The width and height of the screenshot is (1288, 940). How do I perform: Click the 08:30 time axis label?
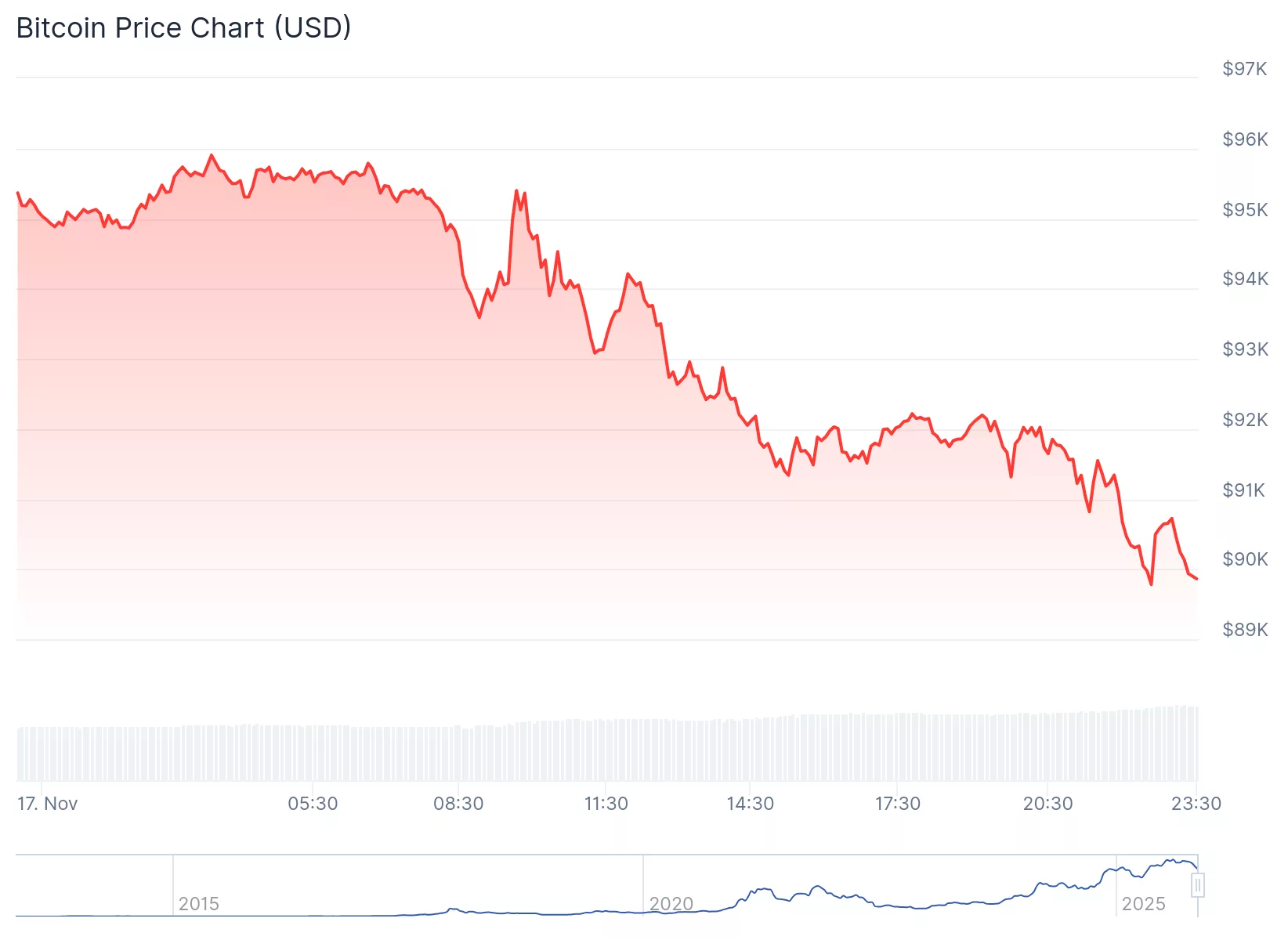click(x=458, y=804)
